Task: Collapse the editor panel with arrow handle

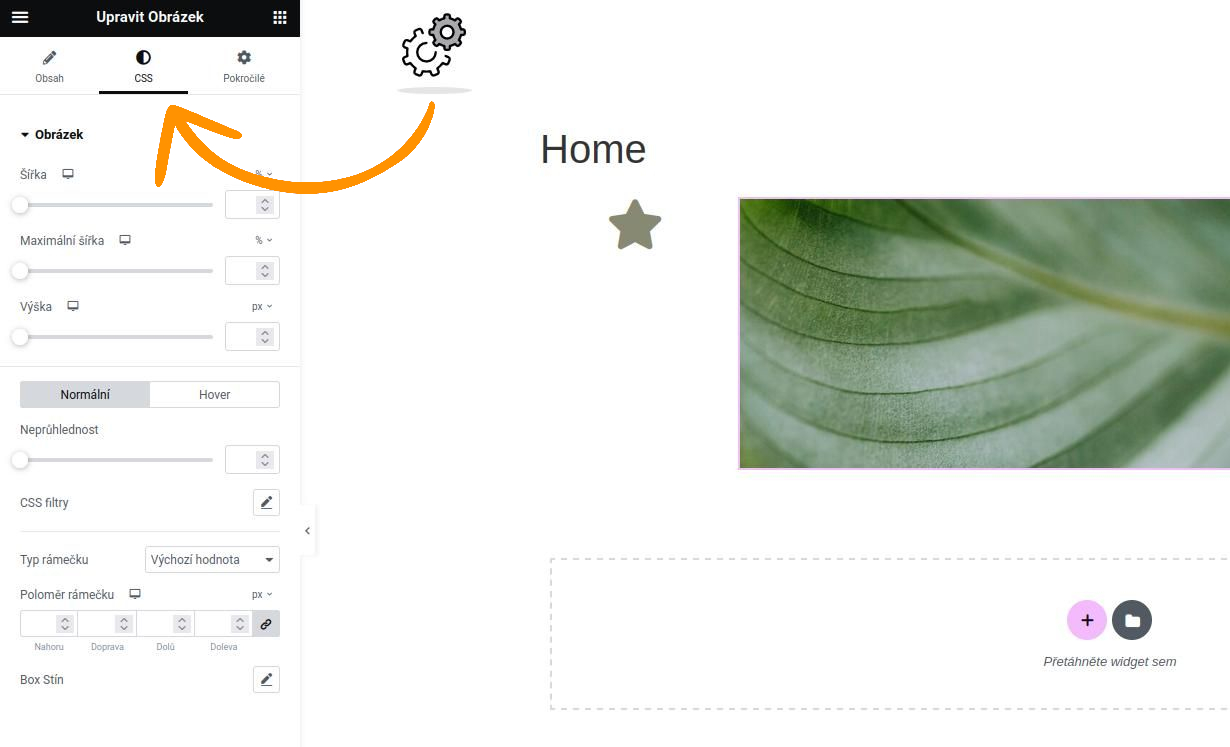Action: tap(307, 531)
